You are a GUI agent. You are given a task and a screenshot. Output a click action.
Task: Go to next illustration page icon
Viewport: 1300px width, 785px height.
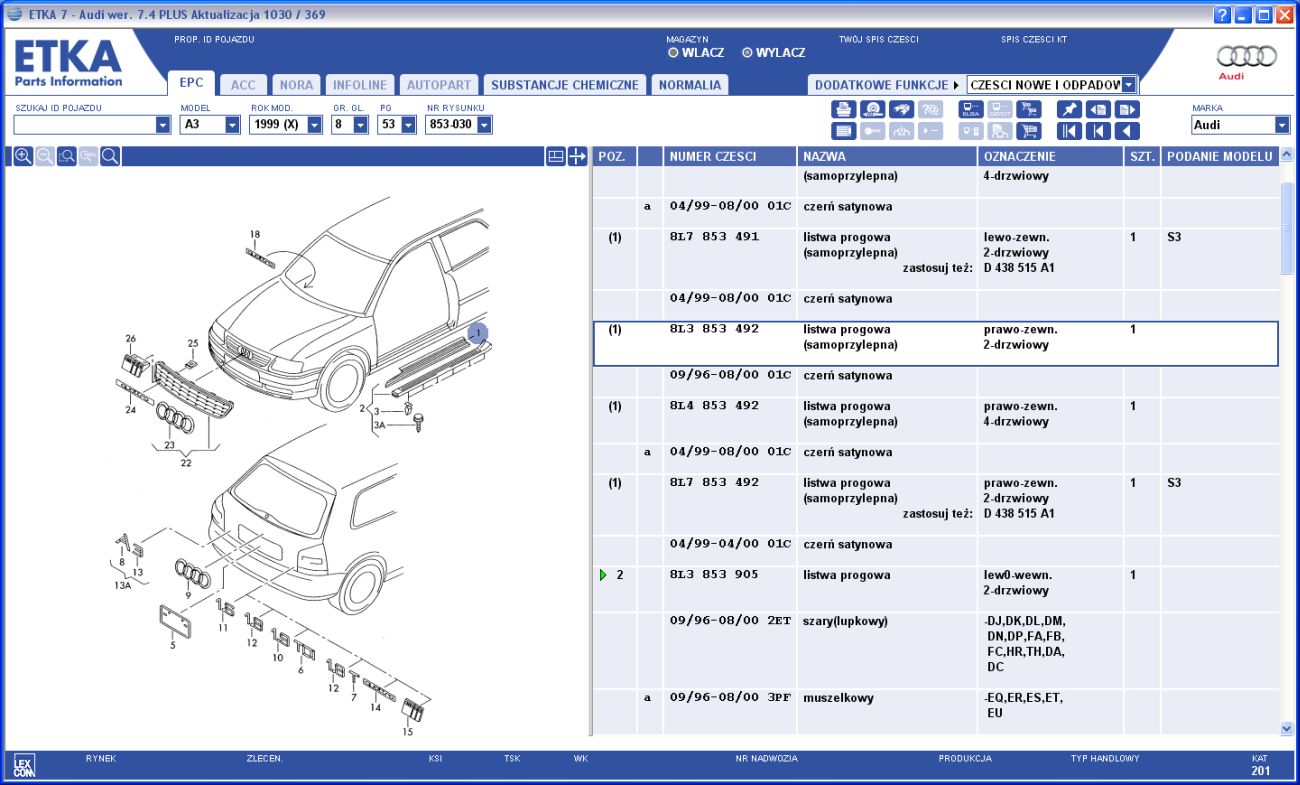(1127, 109)
